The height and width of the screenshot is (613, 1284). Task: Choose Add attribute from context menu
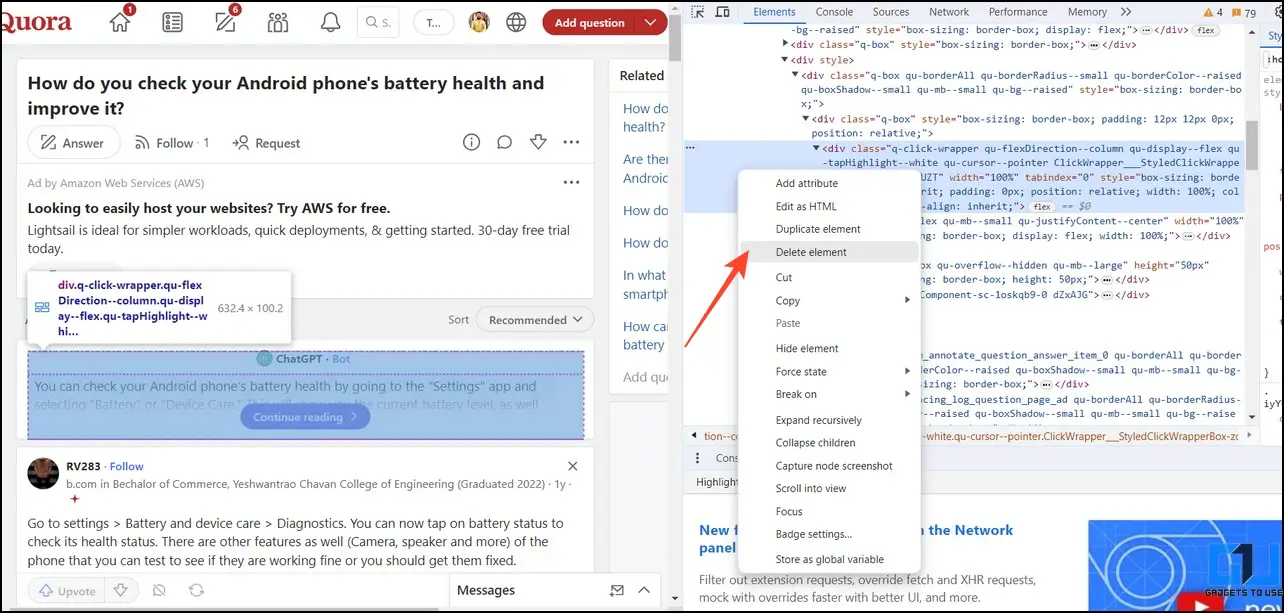click(x=807, y=183)
